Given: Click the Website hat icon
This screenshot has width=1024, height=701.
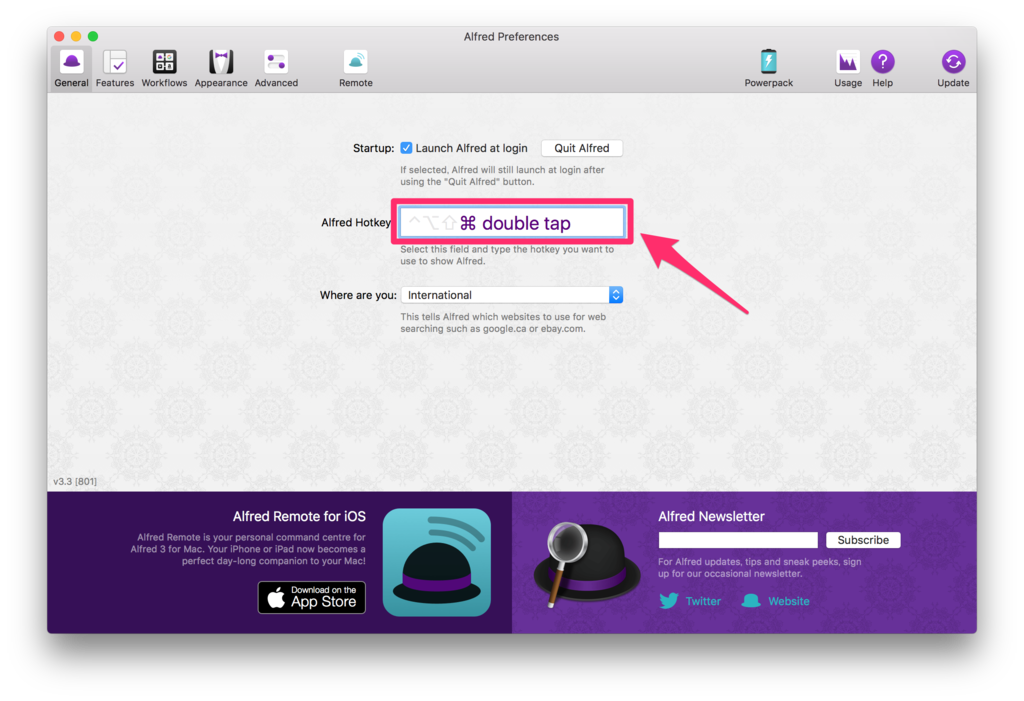Looking at the screenshot, I should [x=751, y=600].
